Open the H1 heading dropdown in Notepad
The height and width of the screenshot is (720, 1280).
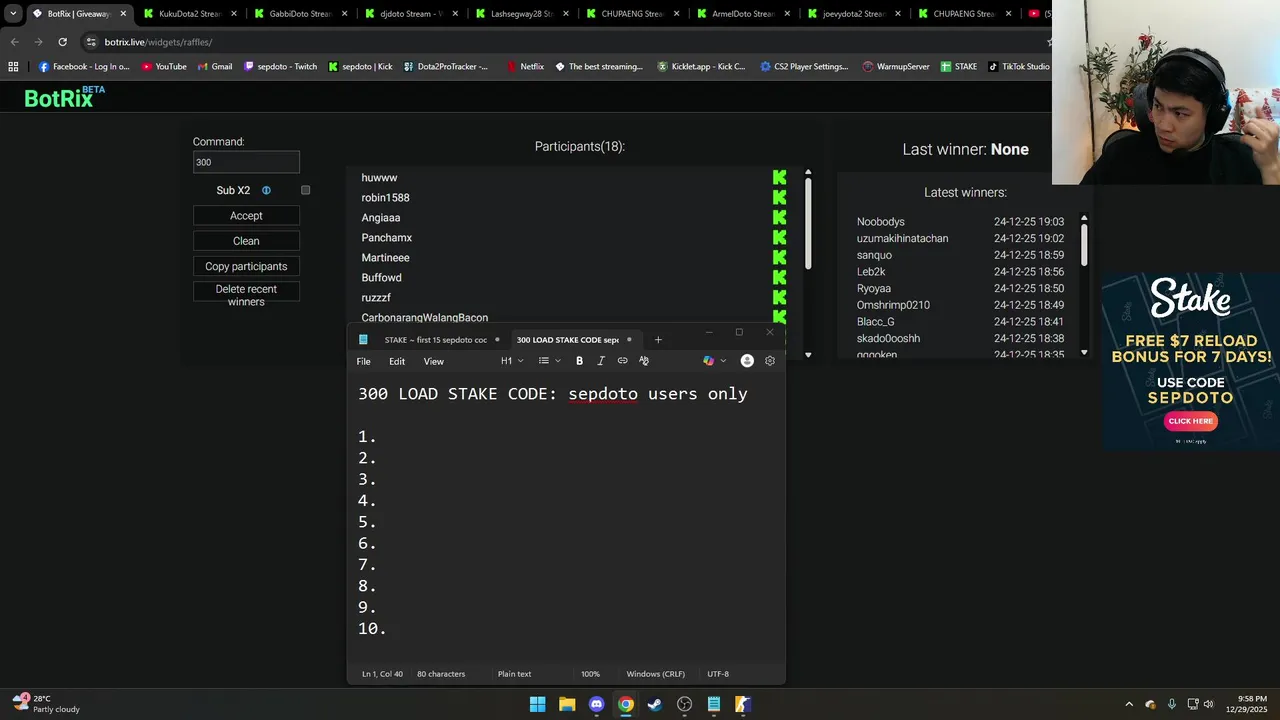(512, 361)
